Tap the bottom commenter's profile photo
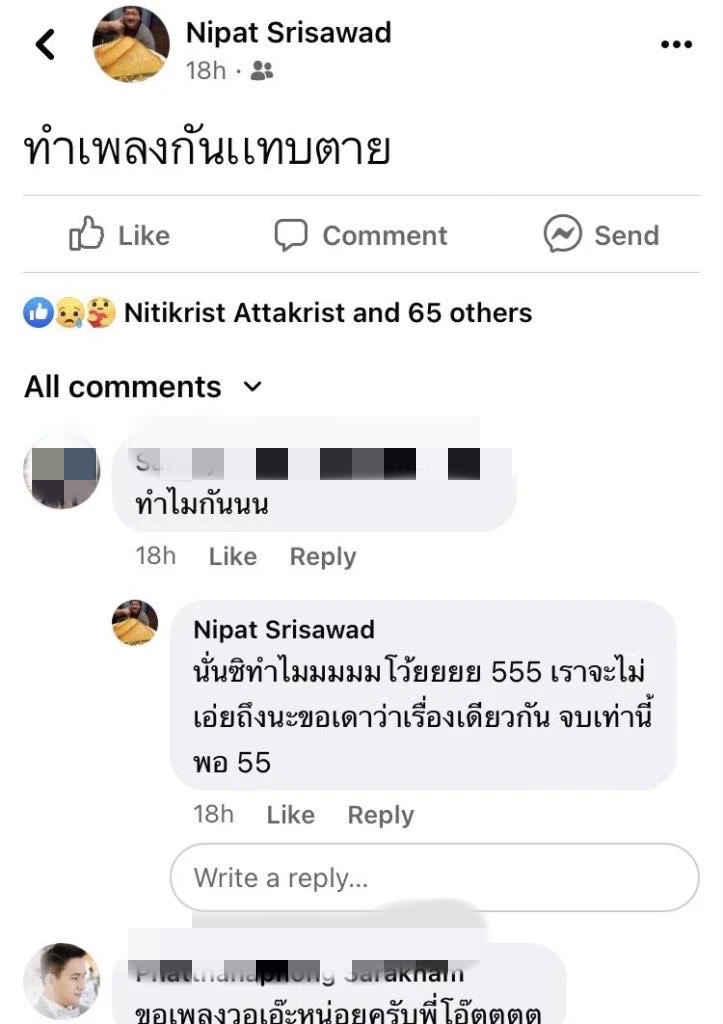This screenshot has width=723, height=1024. pyautogui.click(x=62, y=980)
